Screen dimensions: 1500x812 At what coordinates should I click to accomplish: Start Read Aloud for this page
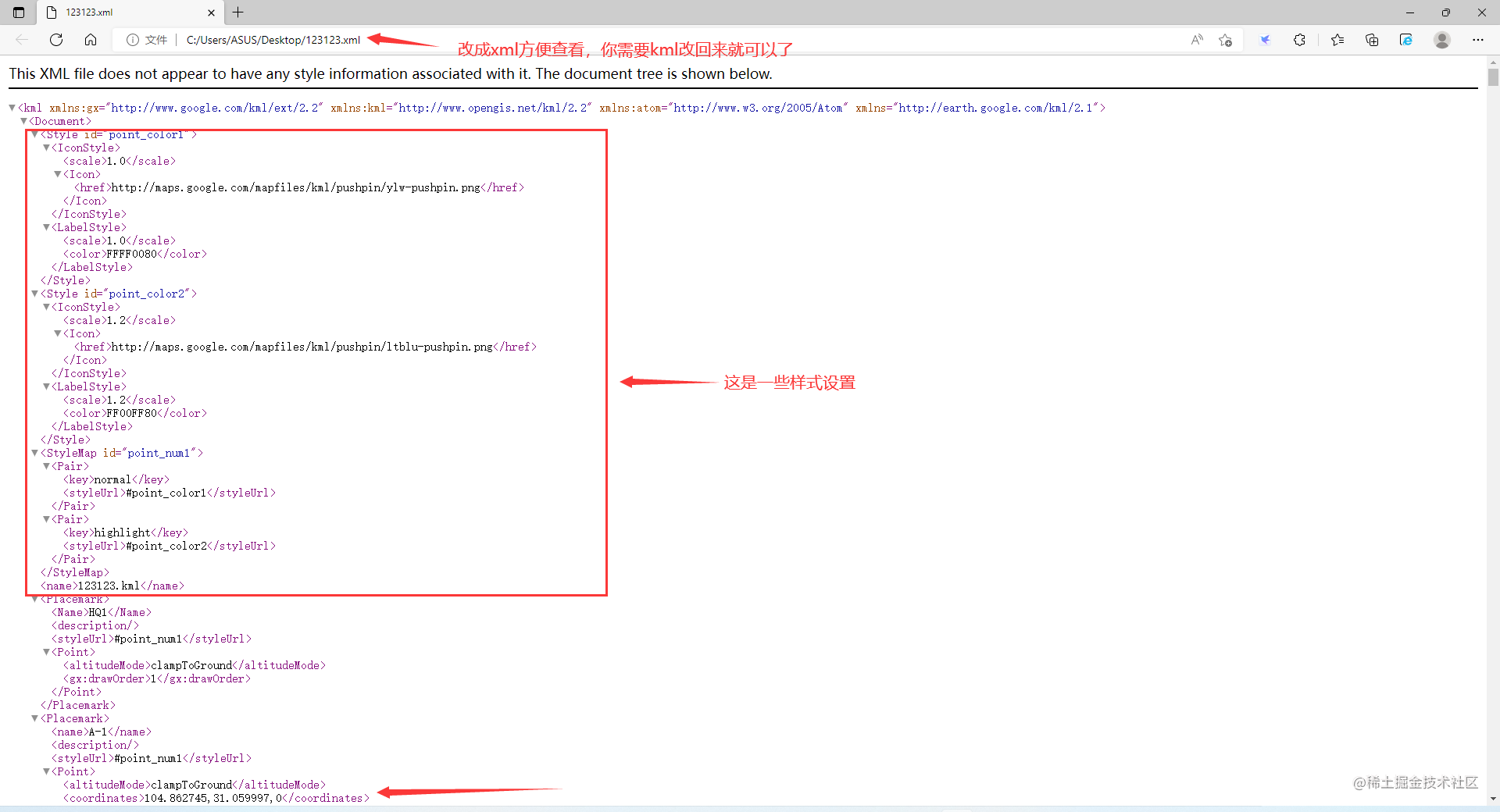pos(1197,40)
